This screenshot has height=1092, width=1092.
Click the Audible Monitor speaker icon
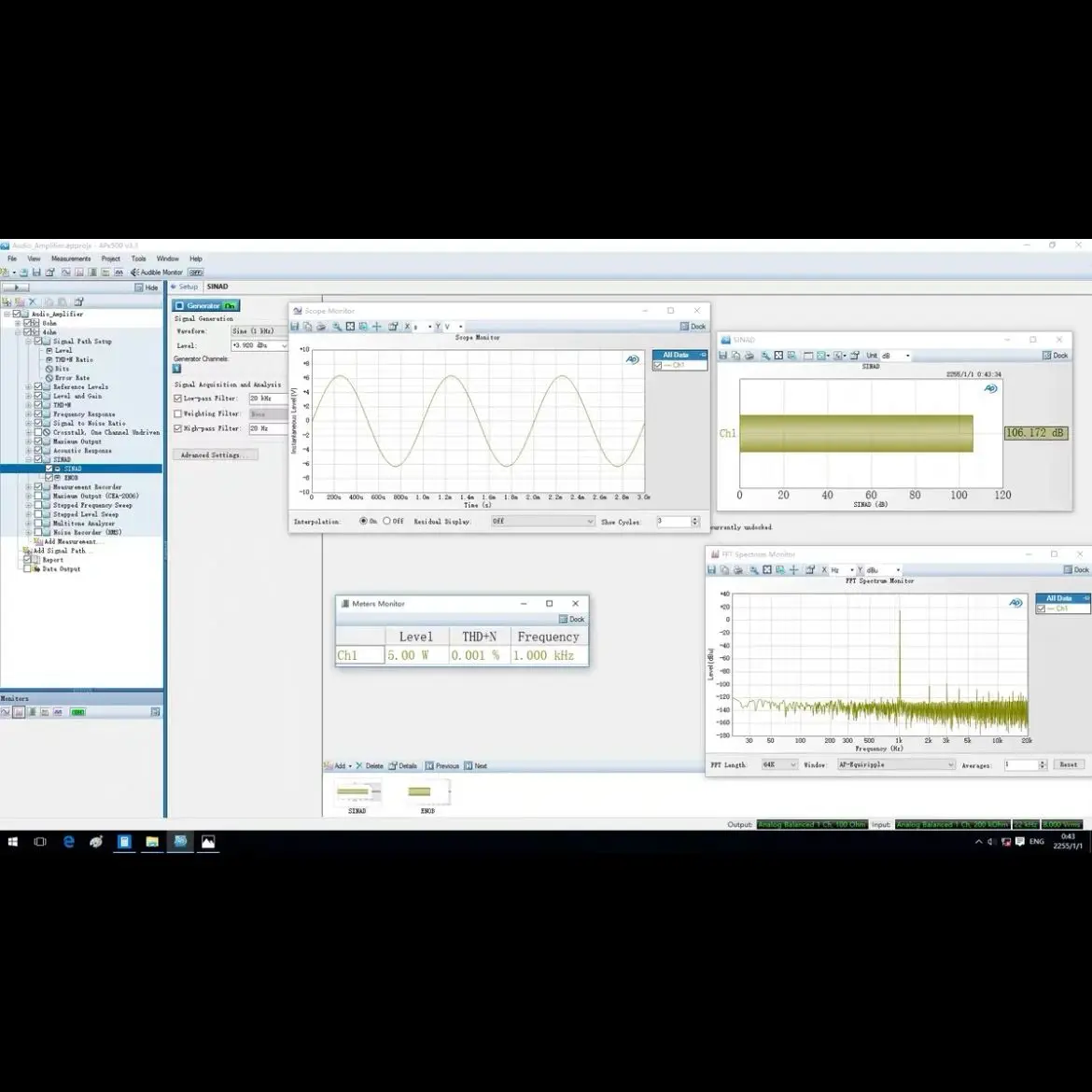coord(134,273)
